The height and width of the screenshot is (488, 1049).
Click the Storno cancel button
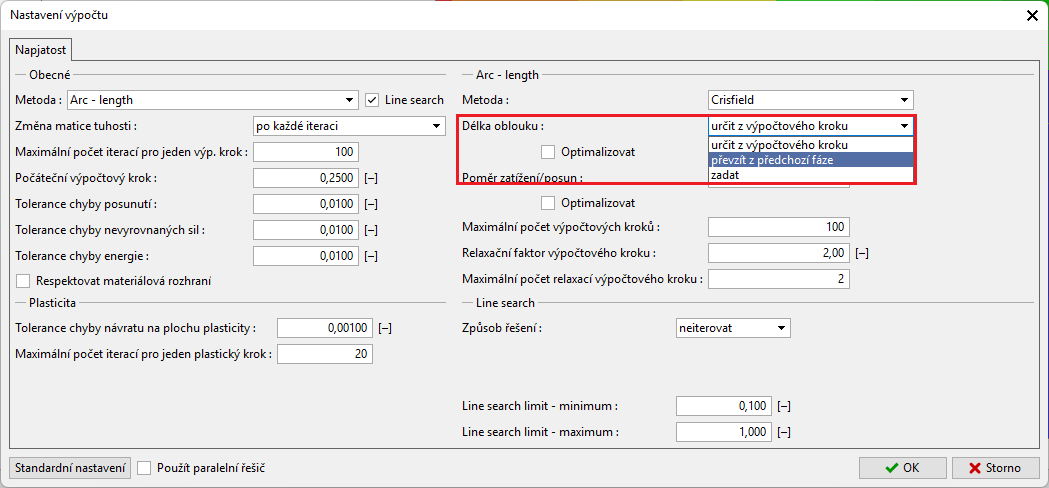995,468
